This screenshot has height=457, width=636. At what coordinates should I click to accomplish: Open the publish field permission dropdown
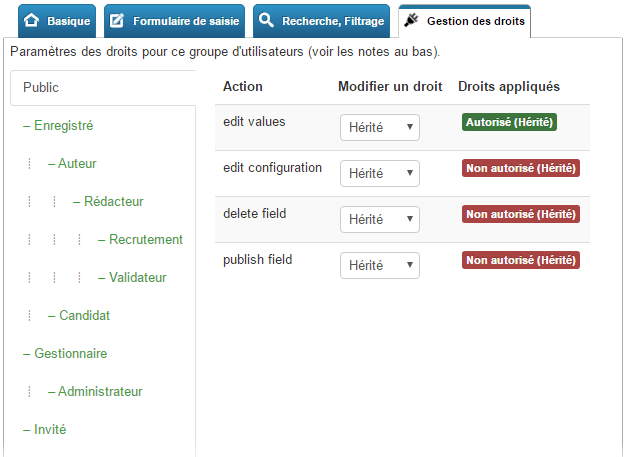[380, 265]
